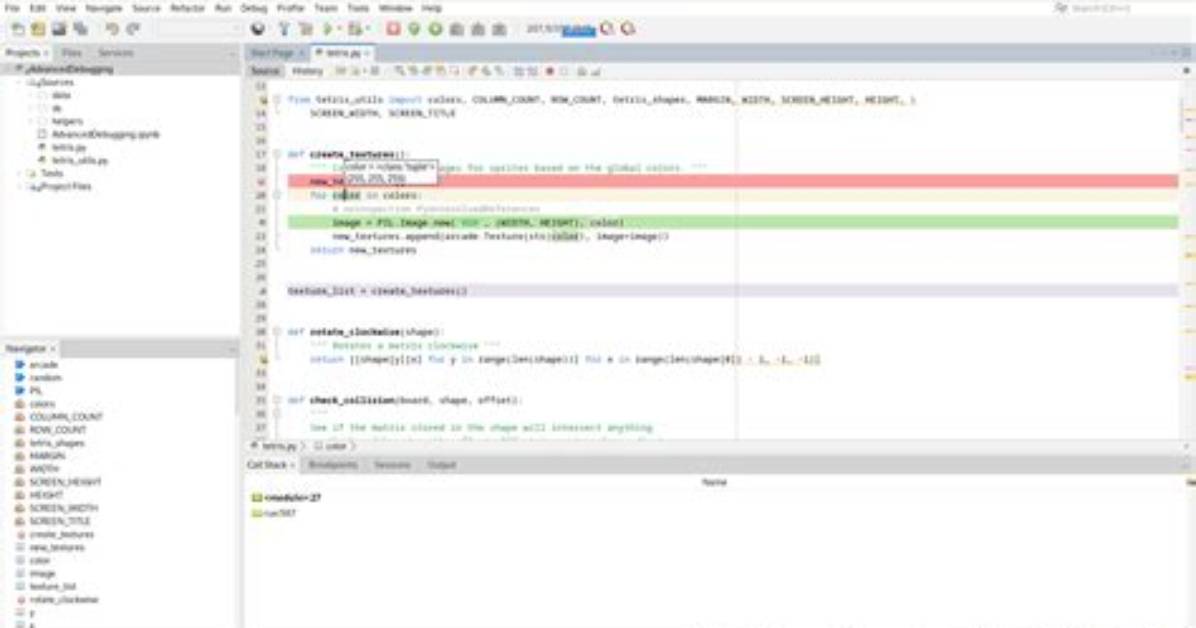Open the Start Page editor tab
This screenshot has height=628, width=1196.
click(x=272, y=53)
